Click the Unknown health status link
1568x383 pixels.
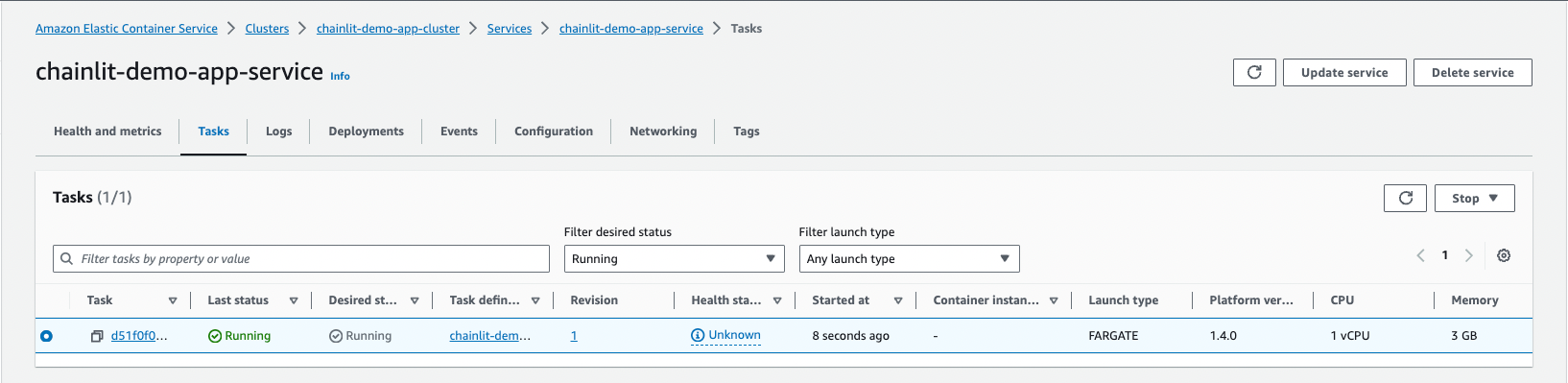[x=734, y=335]
